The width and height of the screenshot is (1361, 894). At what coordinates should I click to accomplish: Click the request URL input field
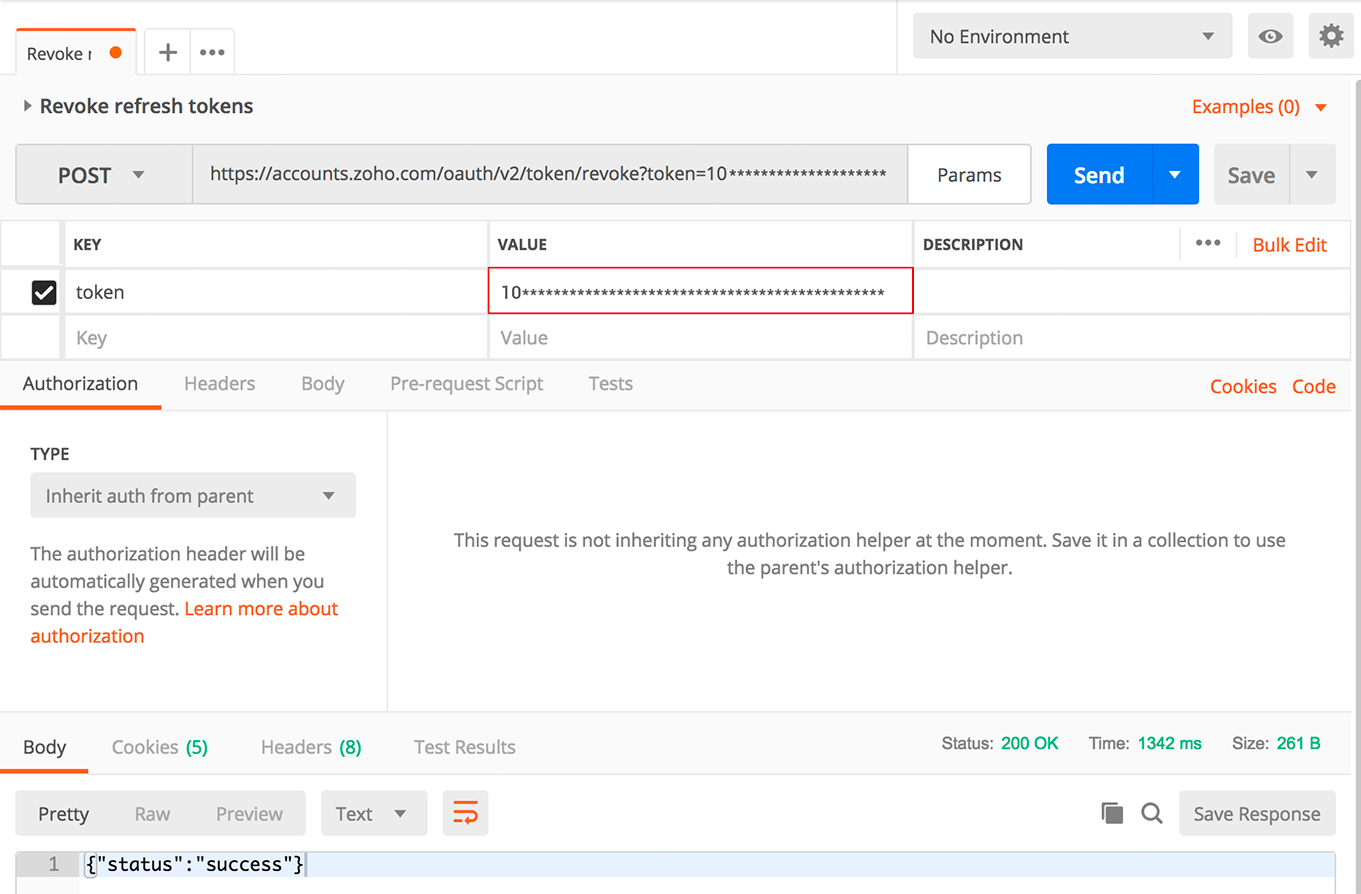pos(548,175)
